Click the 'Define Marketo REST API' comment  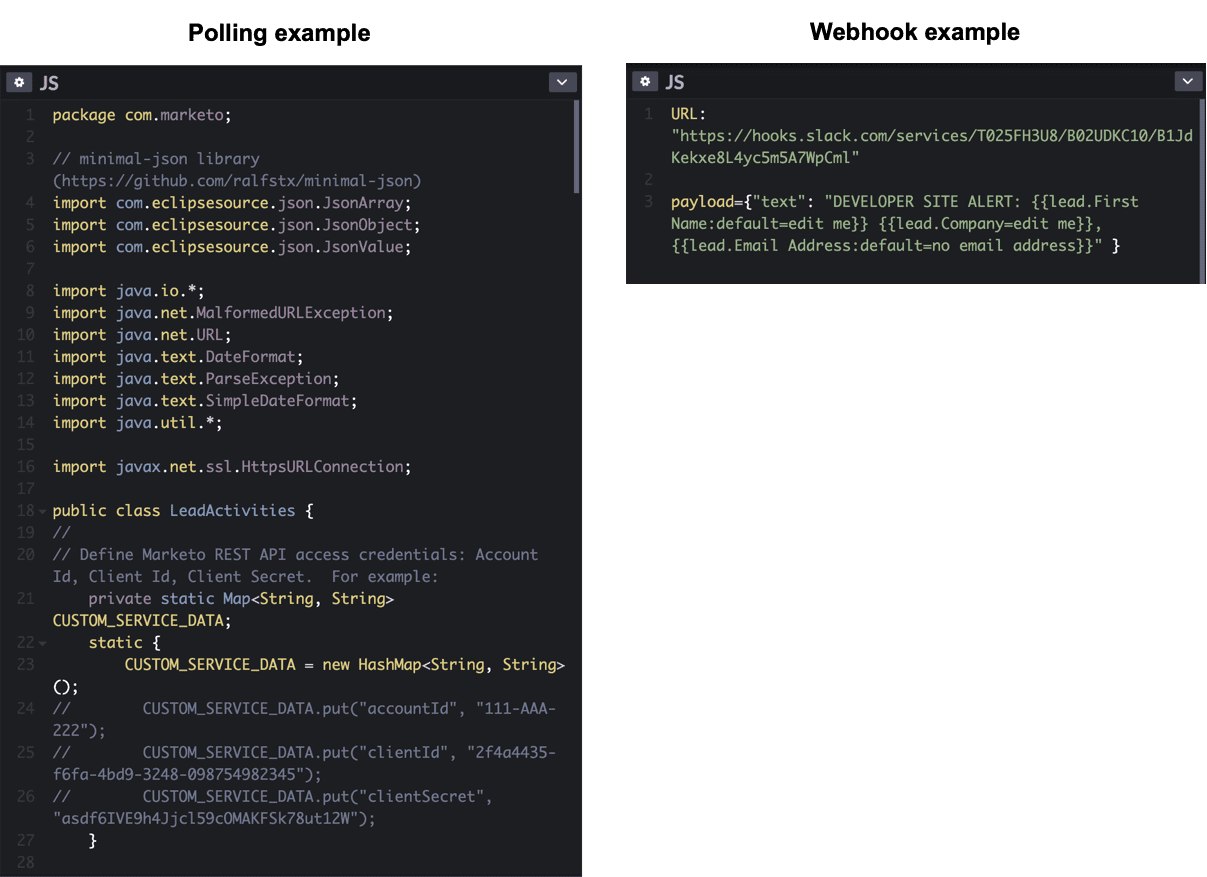tap(295, 566)
